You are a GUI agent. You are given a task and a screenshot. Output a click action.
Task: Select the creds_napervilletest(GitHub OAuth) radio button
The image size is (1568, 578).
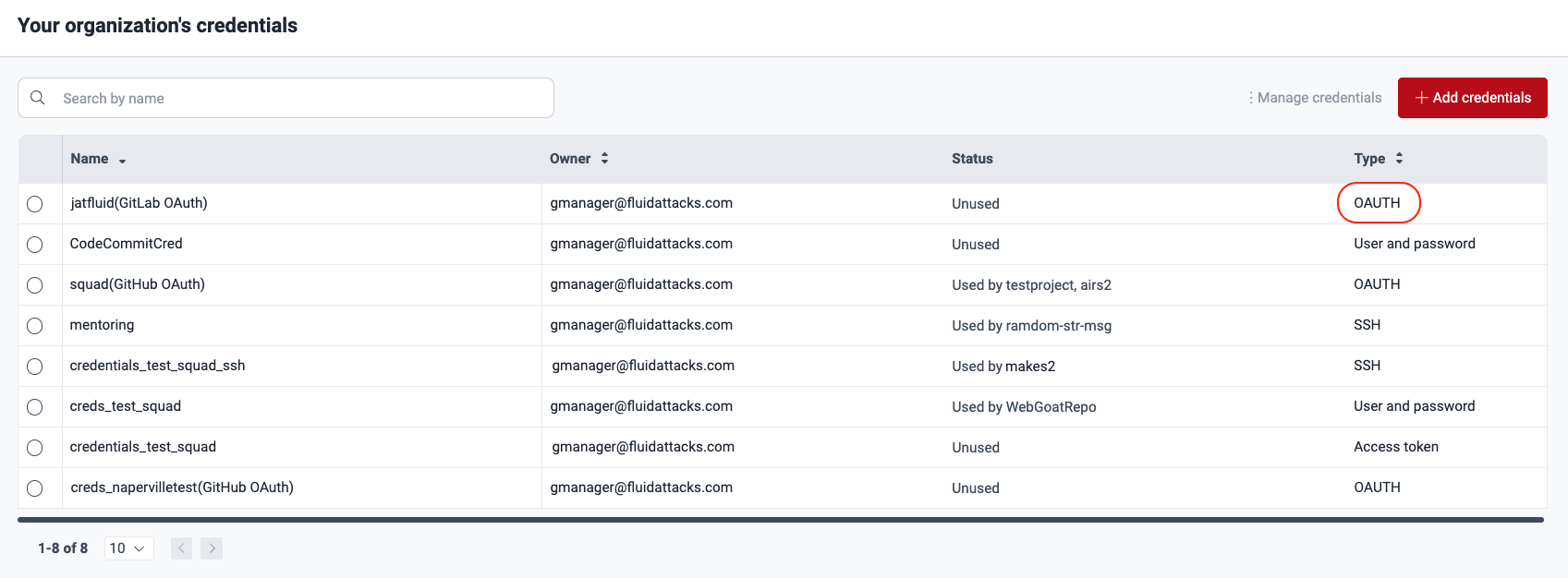point(35,488)
